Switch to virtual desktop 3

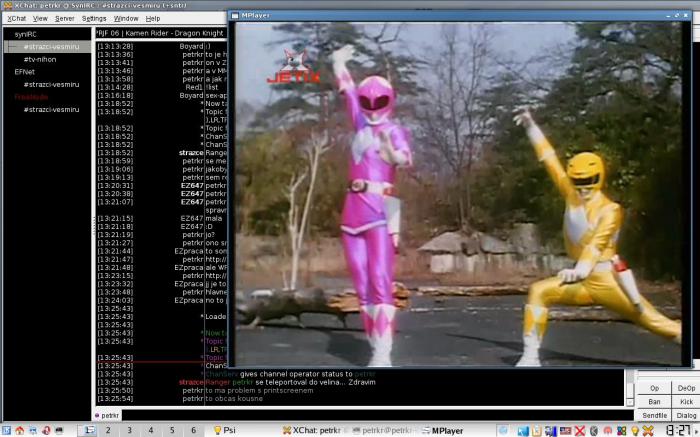129,430
